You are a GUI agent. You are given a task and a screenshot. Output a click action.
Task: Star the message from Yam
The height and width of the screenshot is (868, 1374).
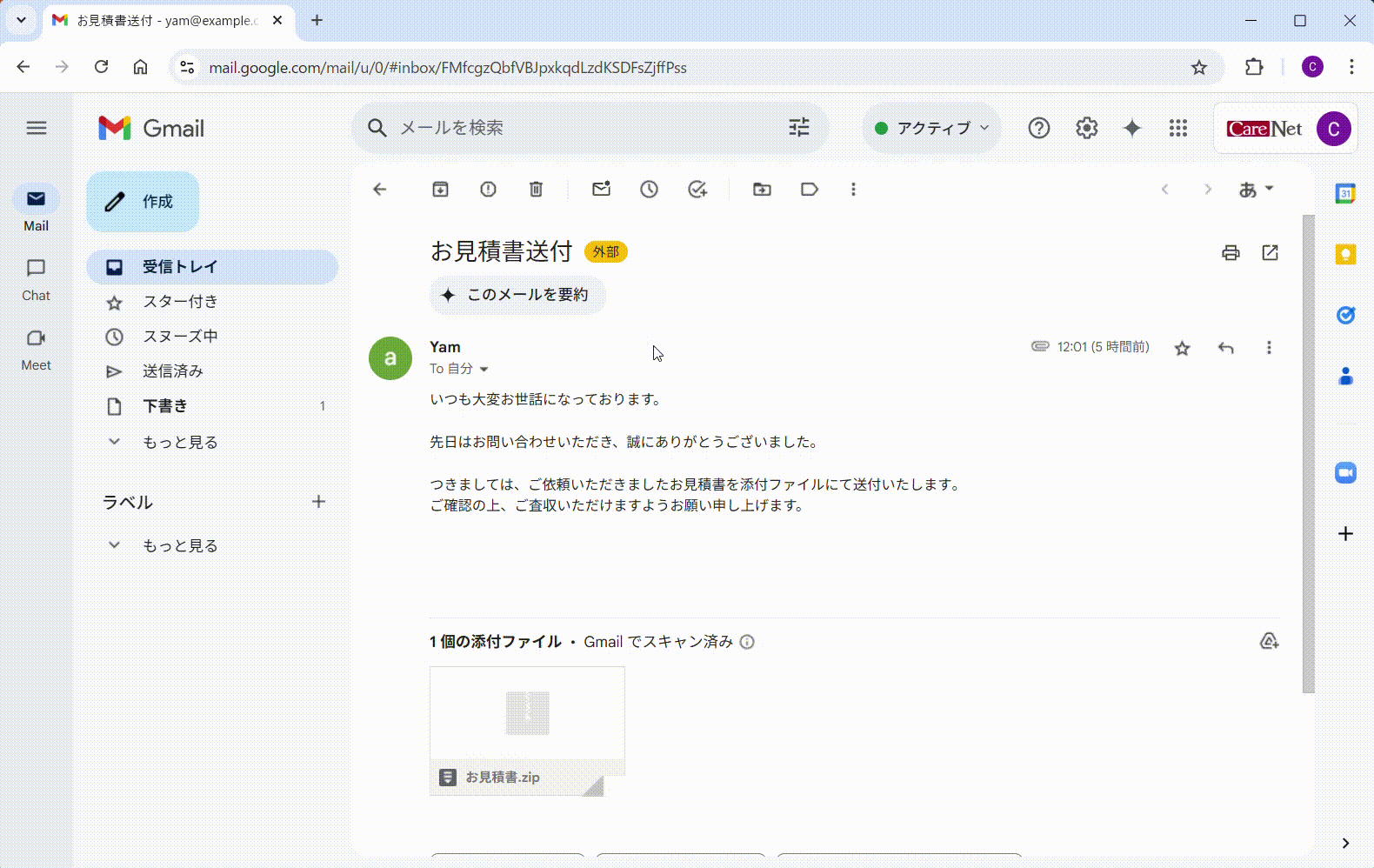(x=1182, y=348)
